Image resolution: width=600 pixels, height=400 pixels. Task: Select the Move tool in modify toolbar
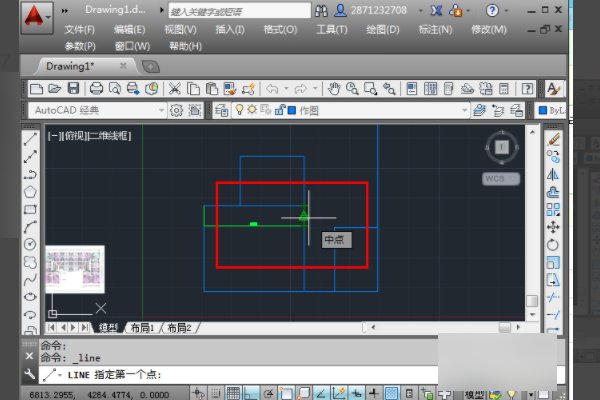(x=553, y=227)
